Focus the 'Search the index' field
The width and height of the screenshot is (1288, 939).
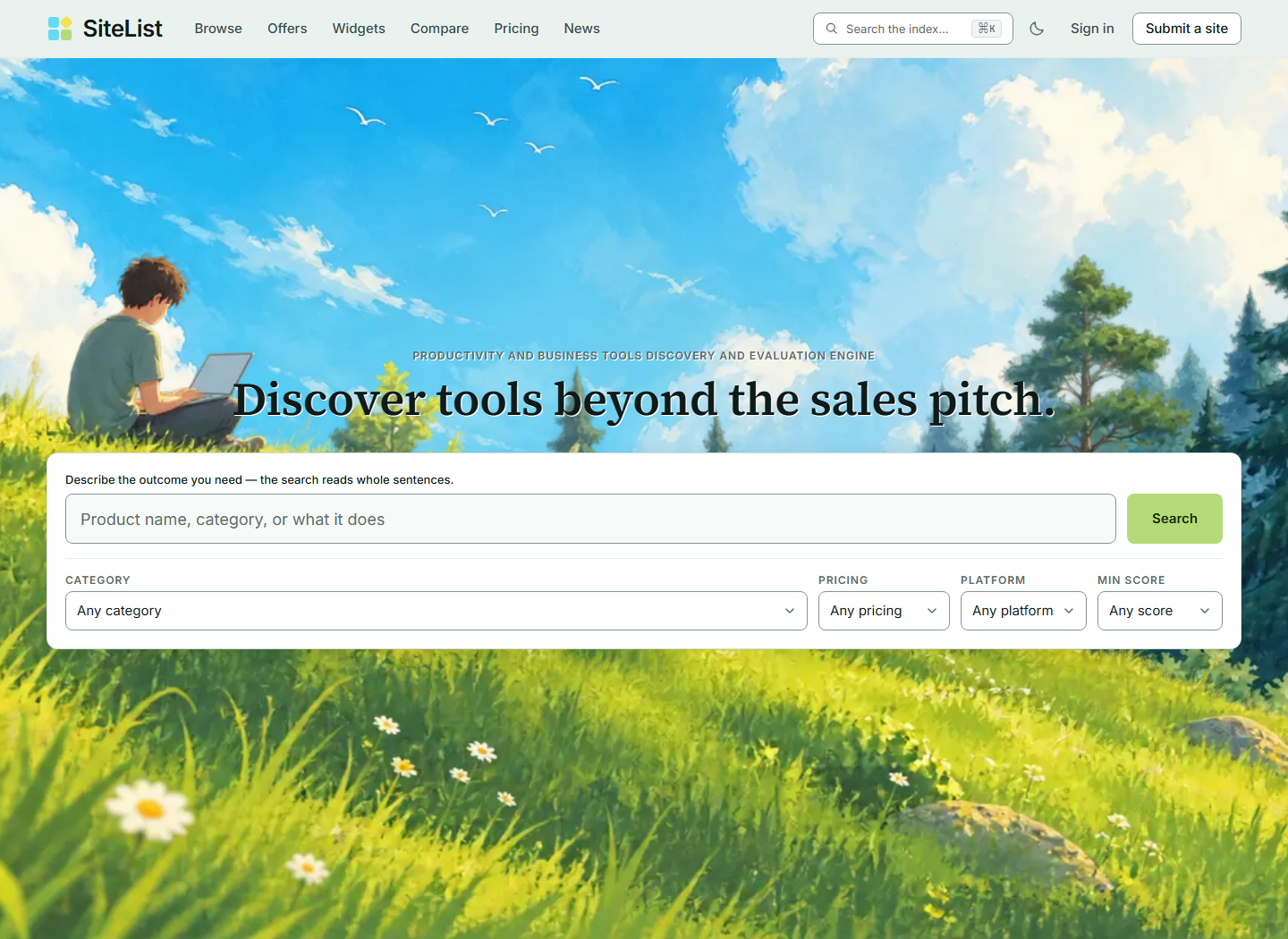tap(913, 29)
